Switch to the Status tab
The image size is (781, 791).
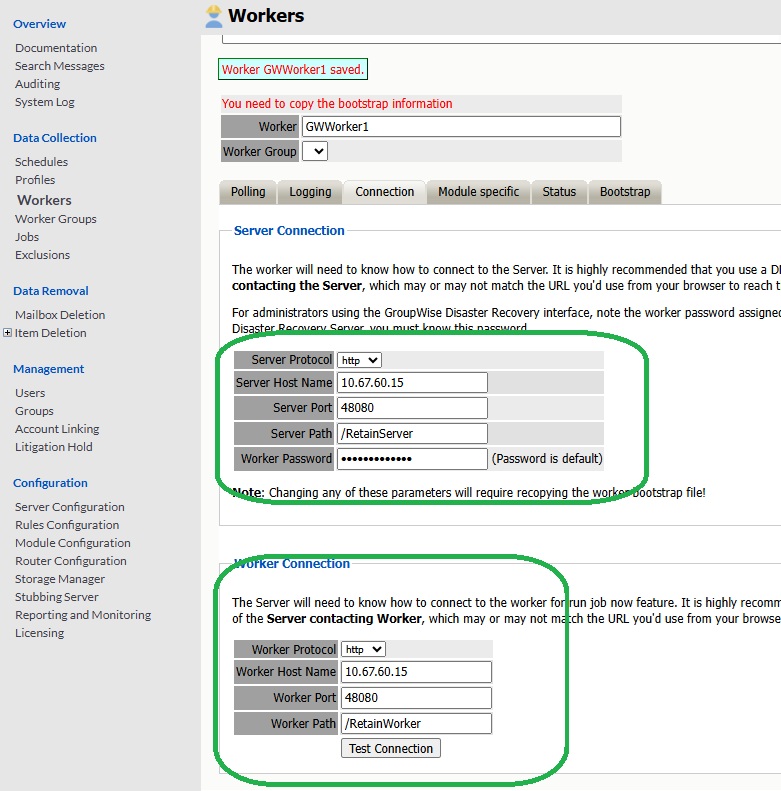[559, 192]
